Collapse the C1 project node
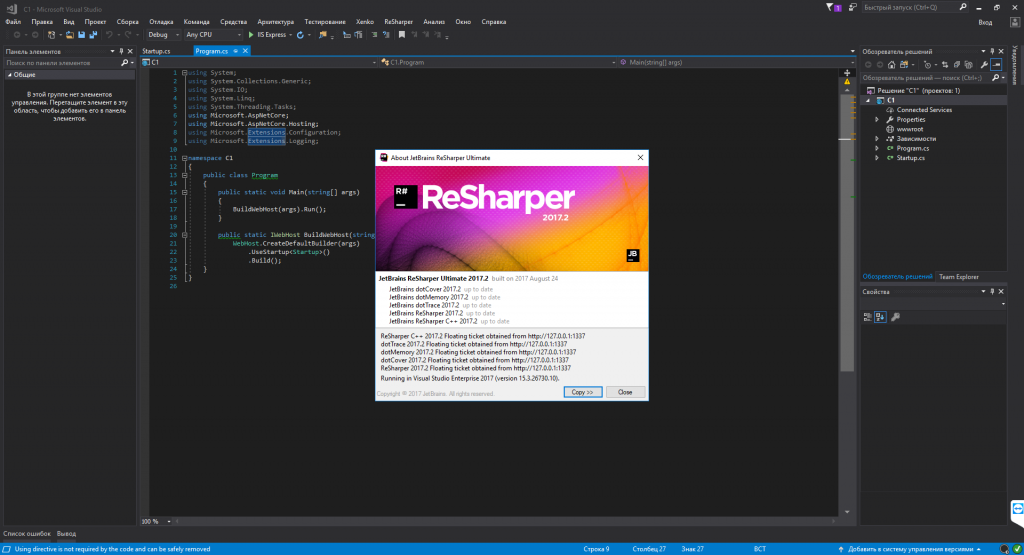The height and width of the screenshot is (555, 1024). click(x=868, y=101)
